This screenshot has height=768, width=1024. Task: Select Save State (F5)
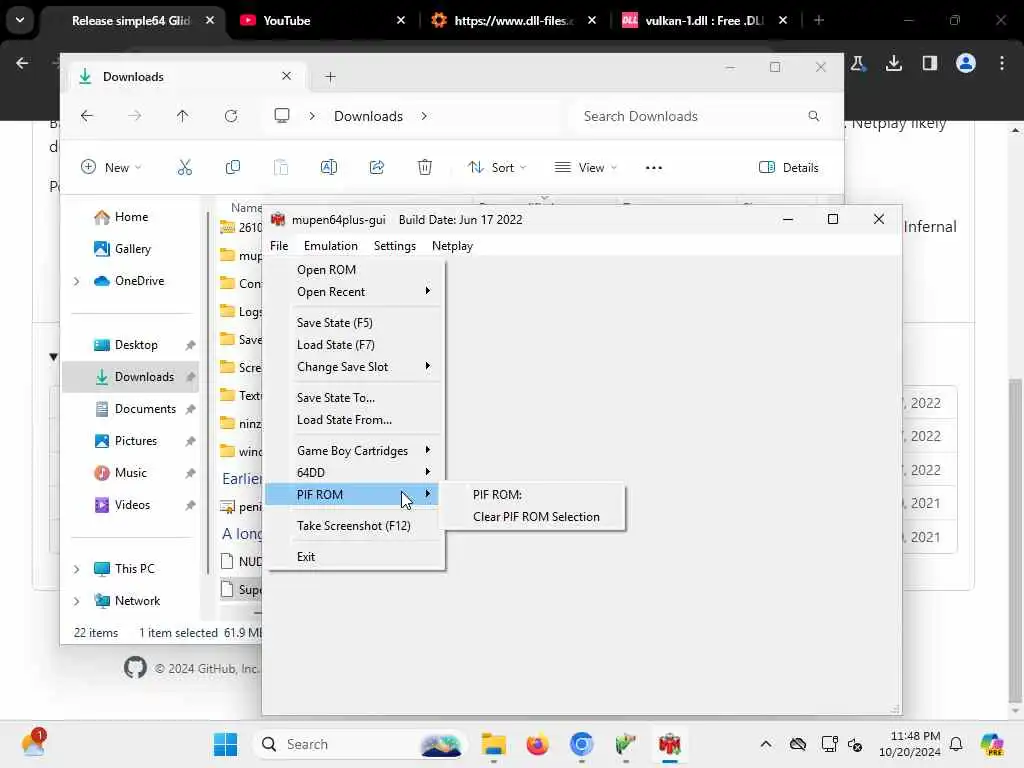click(x=356, y=323)
